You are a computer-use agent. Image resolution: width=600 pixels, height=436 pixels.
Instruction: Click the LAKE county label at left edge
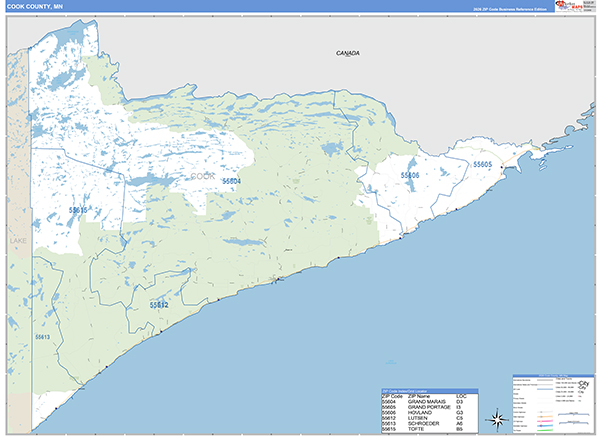tap(17, 242)
